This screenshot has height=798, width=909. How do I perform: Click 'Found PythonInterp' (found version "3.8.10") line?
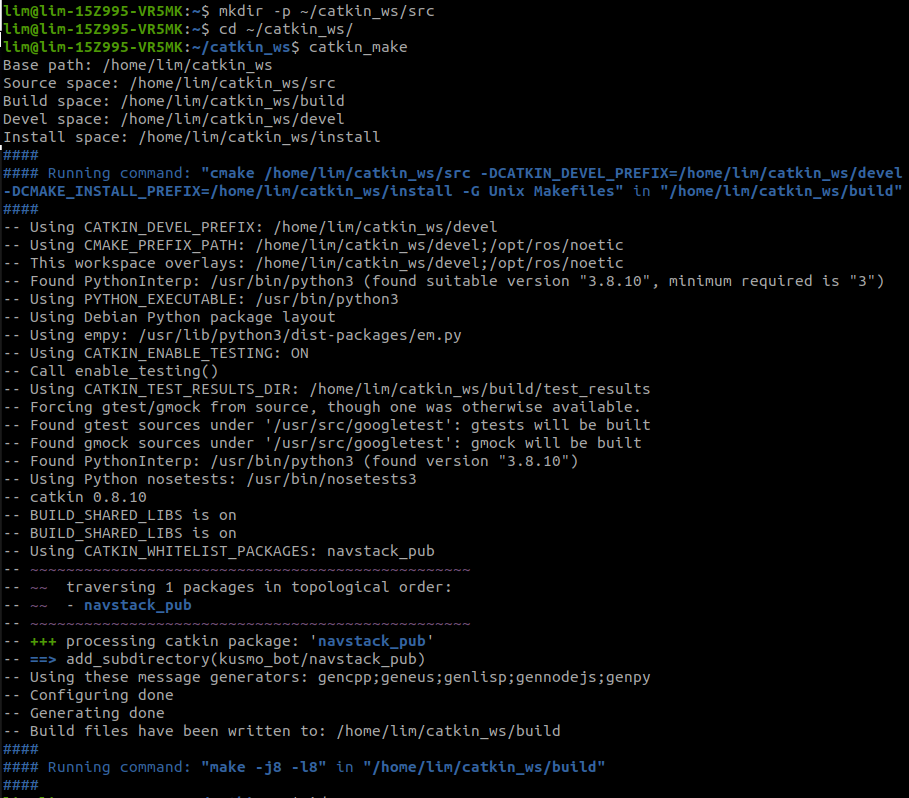pos(290,461)
